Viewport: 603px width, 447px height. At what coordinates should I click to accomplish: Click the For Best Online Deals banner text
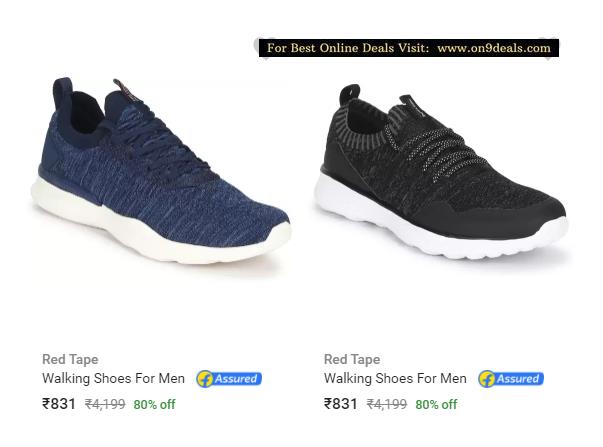tap(348, 48)
